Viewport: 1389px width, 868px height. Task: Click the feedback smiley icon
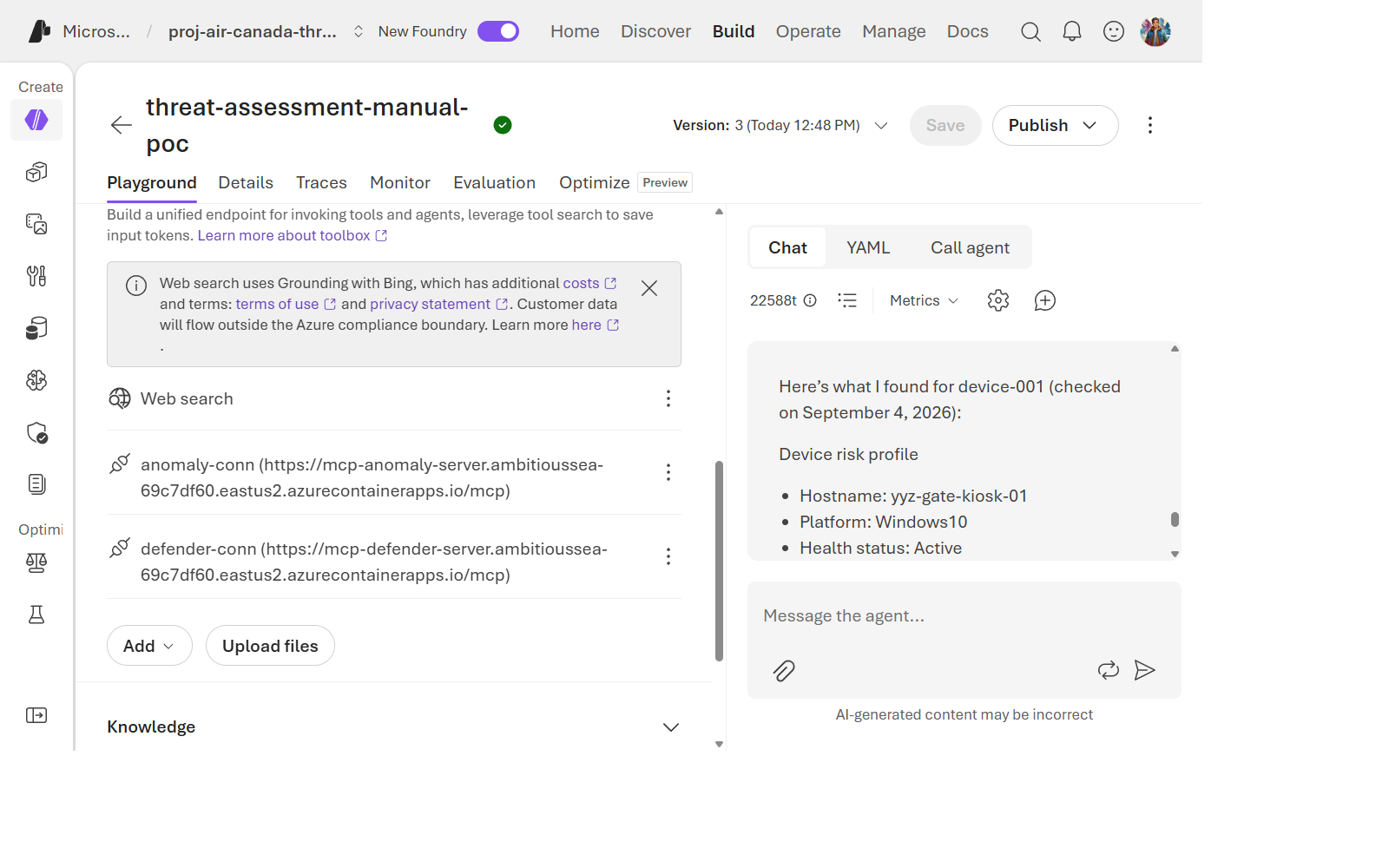pyautogui.click(x=1114, y=32)
